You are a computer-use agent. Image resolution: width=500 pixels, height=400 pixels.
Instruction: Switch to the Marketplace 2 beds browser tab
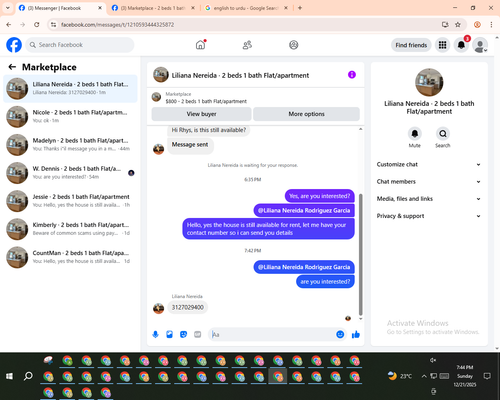point(153,8)
